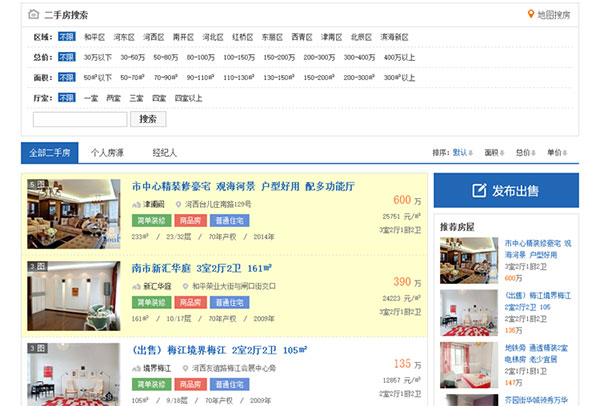
Task: Click the 新汇华庭 community name
Action: click(157, 286)
